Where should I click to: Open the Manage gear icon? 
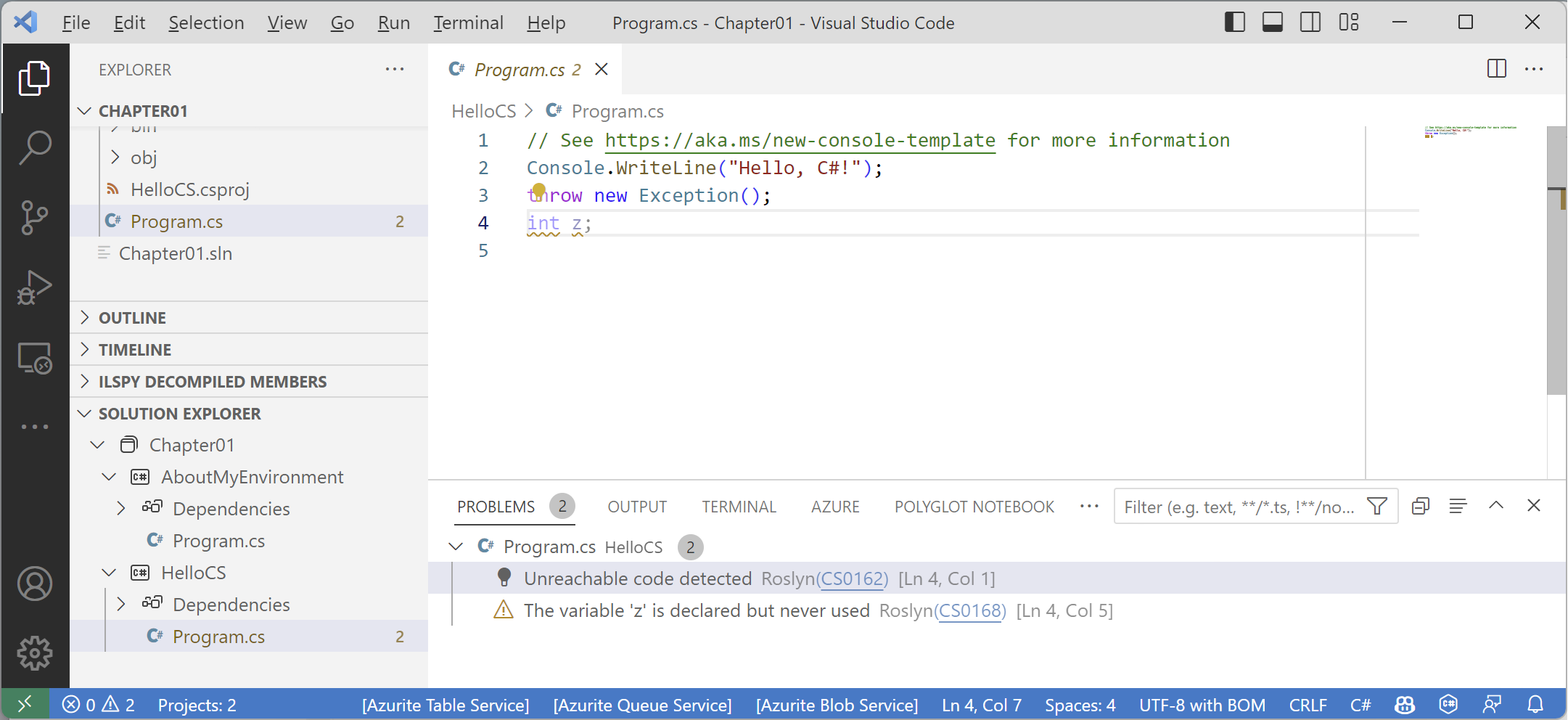[x=34, y=654]
